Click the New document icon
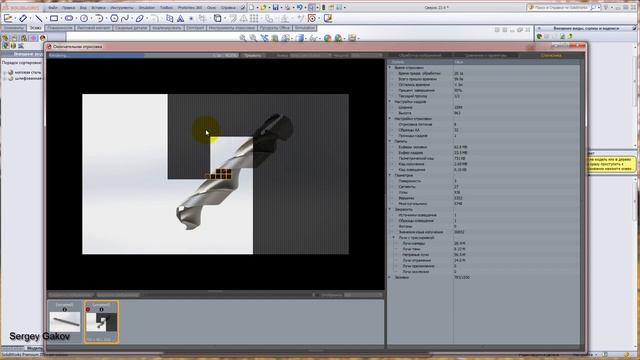Image resolution: width=640 pixels, height=360 pixels. coord(251,7)
